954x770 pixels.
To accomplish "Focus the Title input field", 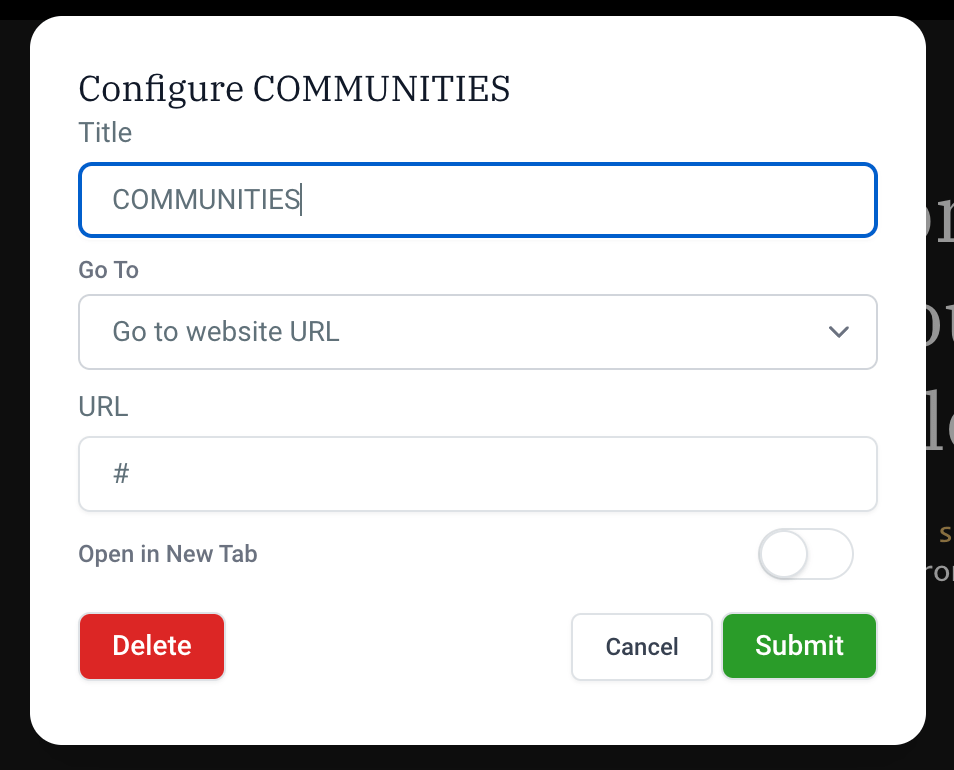I will (x=477, y=200).
